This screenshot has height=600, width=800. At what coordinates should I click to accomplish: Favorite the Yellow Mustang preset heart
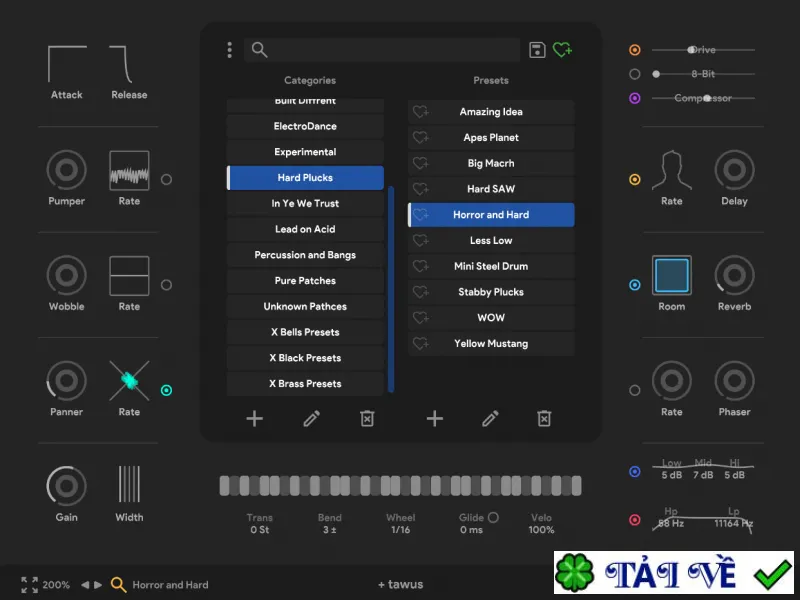pos(421,343)
